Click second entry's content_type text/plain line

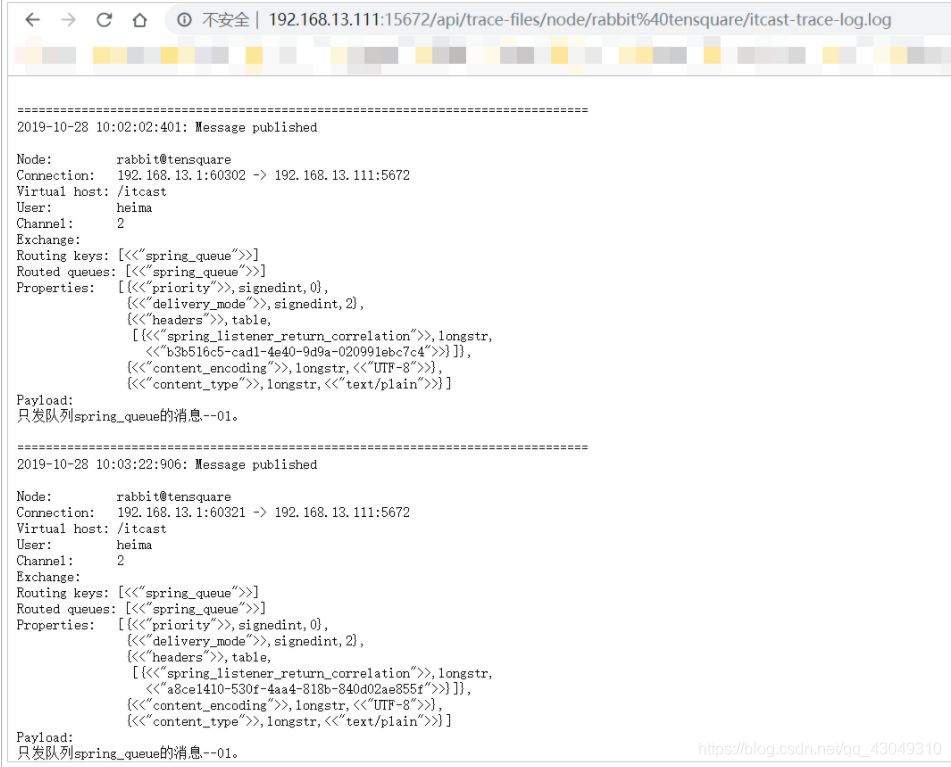[x=289, y=722]
